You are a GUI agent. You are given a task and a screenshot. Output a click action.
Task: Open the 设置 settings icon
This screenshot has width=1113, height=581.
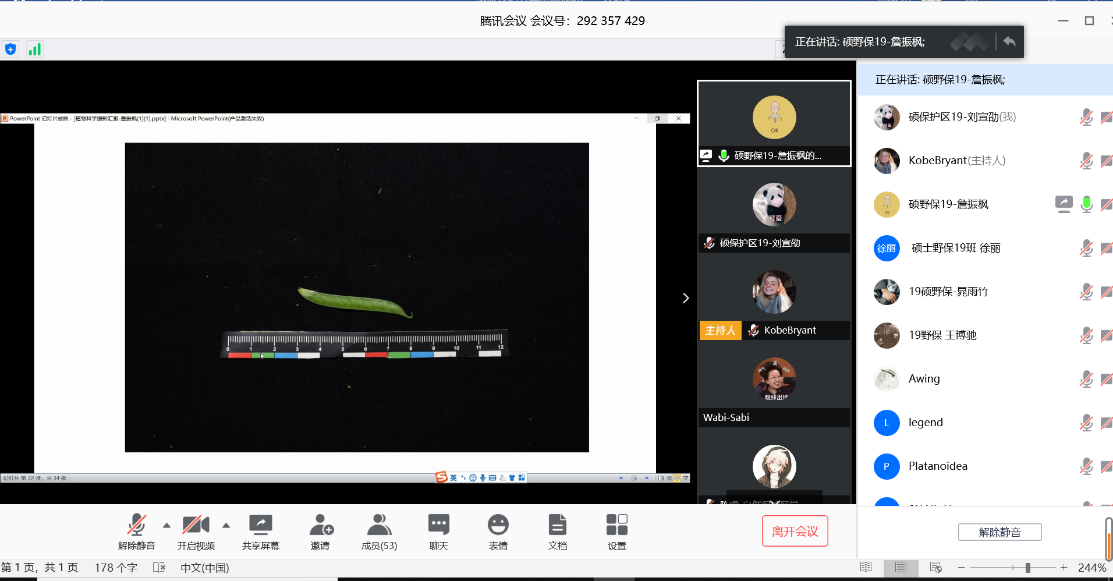pyautogui.click(x=617, y=524)
